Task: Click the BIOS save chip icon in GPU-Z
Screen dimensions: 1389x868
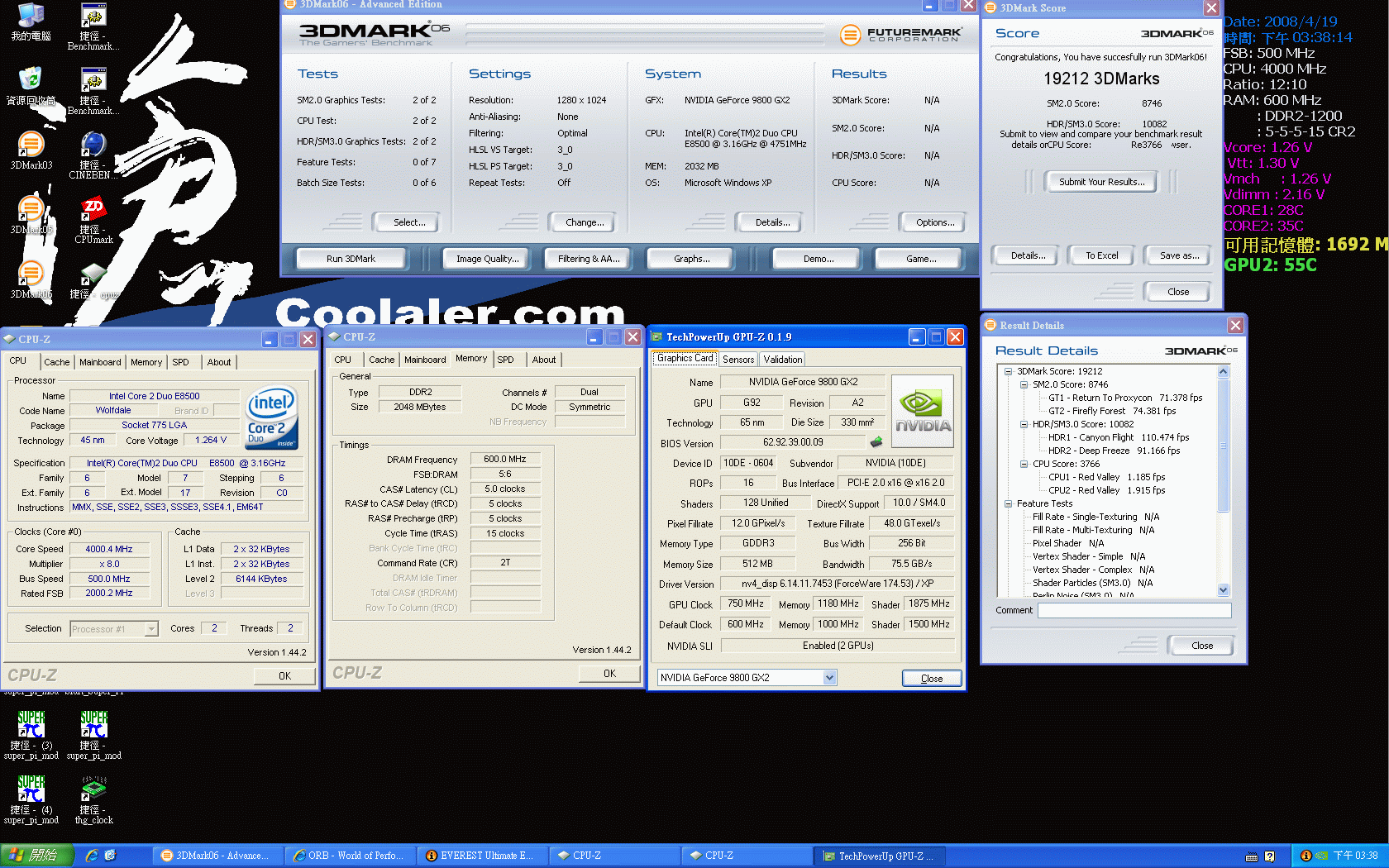Action: pyautogui.click(x=876, y=442)
